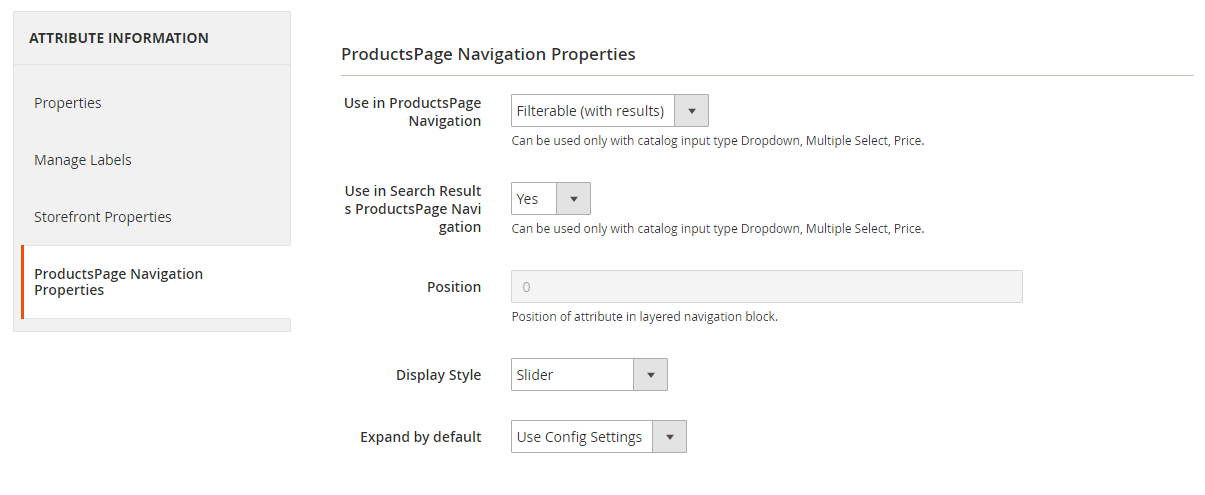1205x495 pixels.
Task: Click the arrow icon beside Filterable (with results)
Action: (692, 111)
